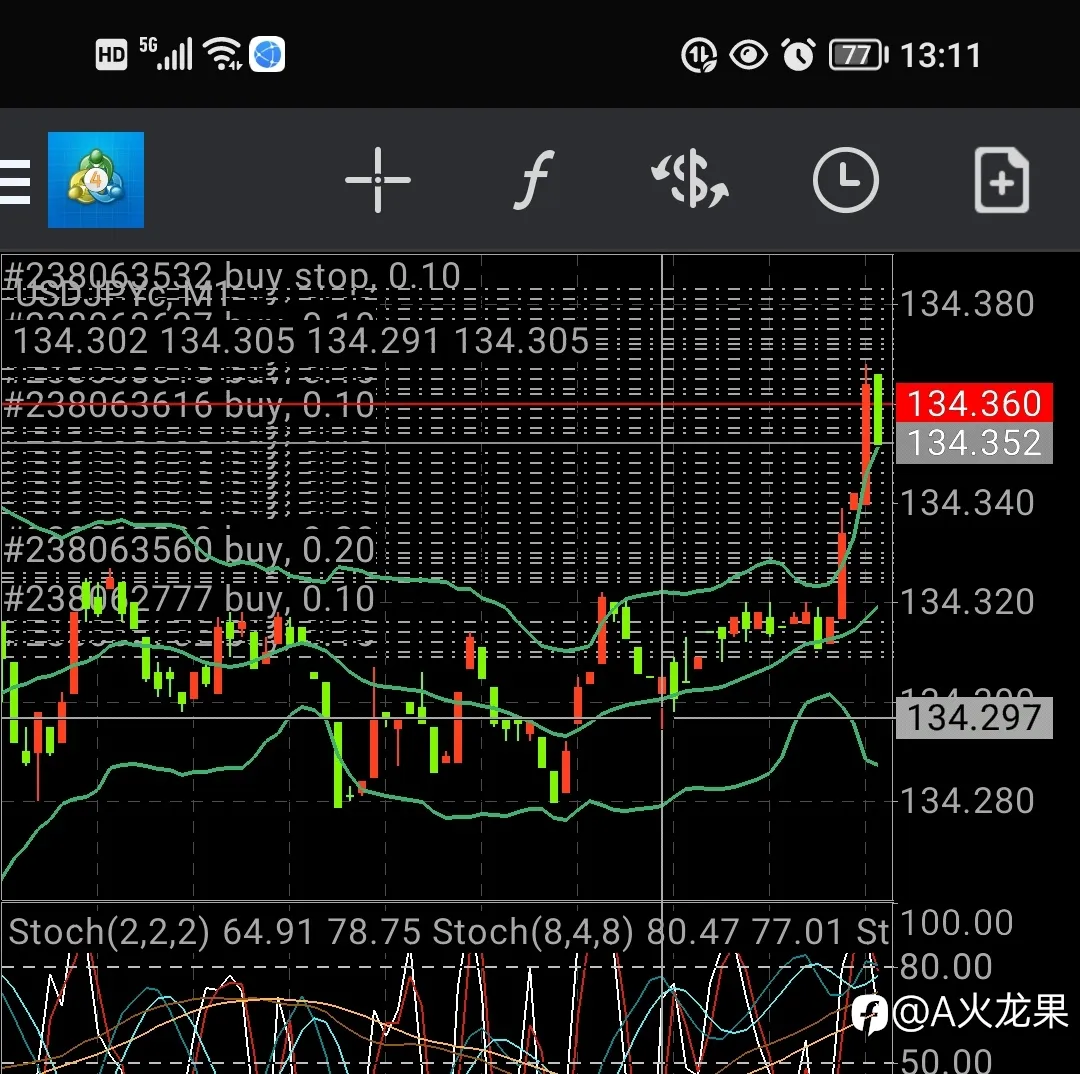Tap the data saver status icon
This screenshot has height=1074, width=1080.
click(x=698, y=55)
